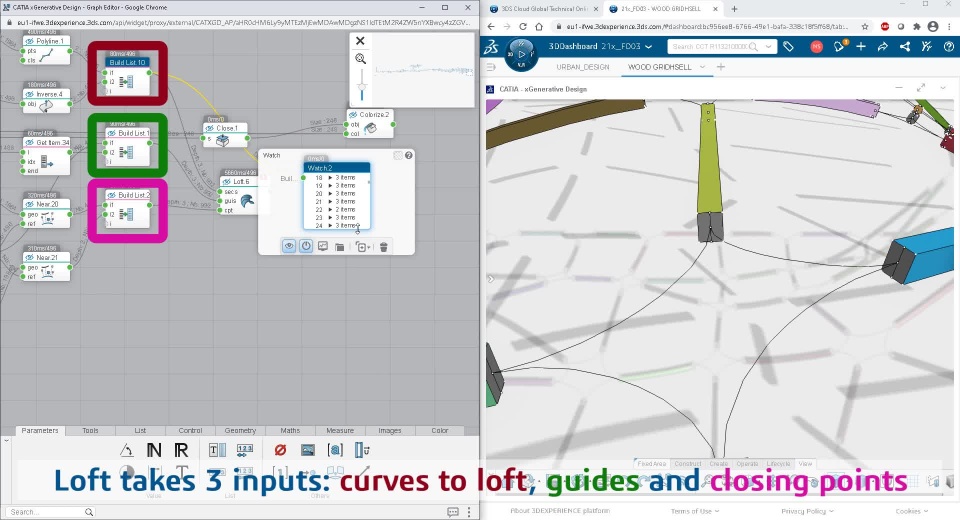
Task: Expand row 20 in Watch.2 list
Action: (331, 194)
